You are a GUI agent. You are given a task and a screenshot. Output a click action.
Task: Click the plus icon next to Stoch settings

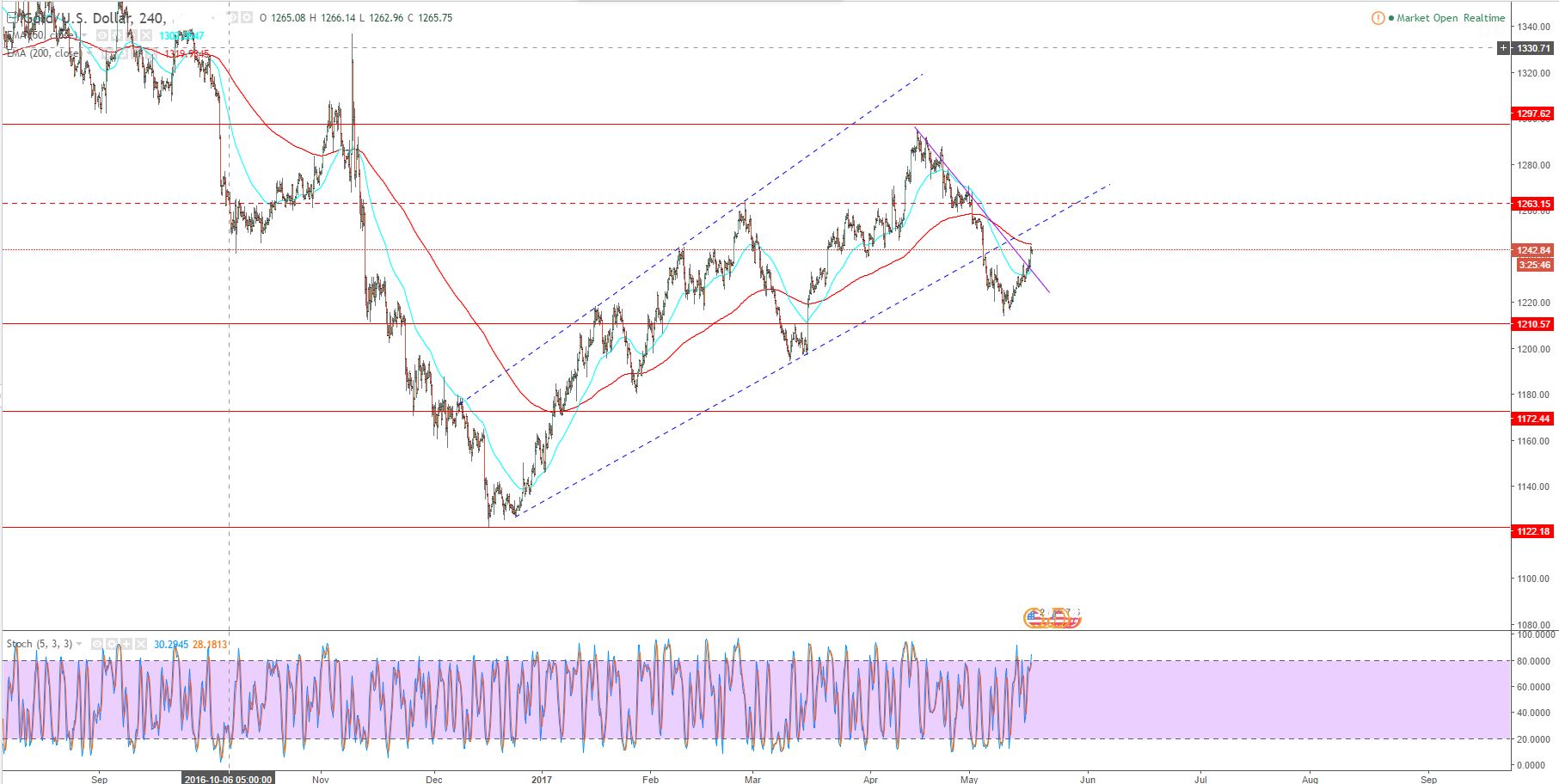point(126,644)
